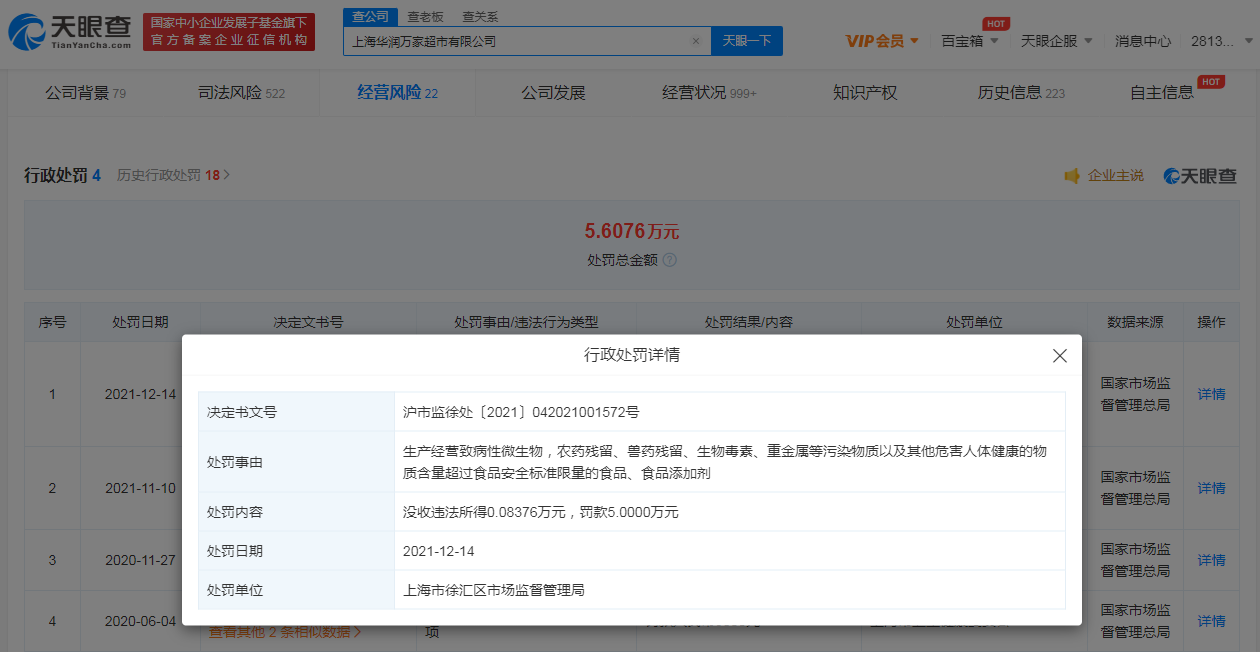Image resolution: width=1260 pixels, height=652 pixels.
Task: Switch to 经营风险 tab
Action: (x=397, y=93)
